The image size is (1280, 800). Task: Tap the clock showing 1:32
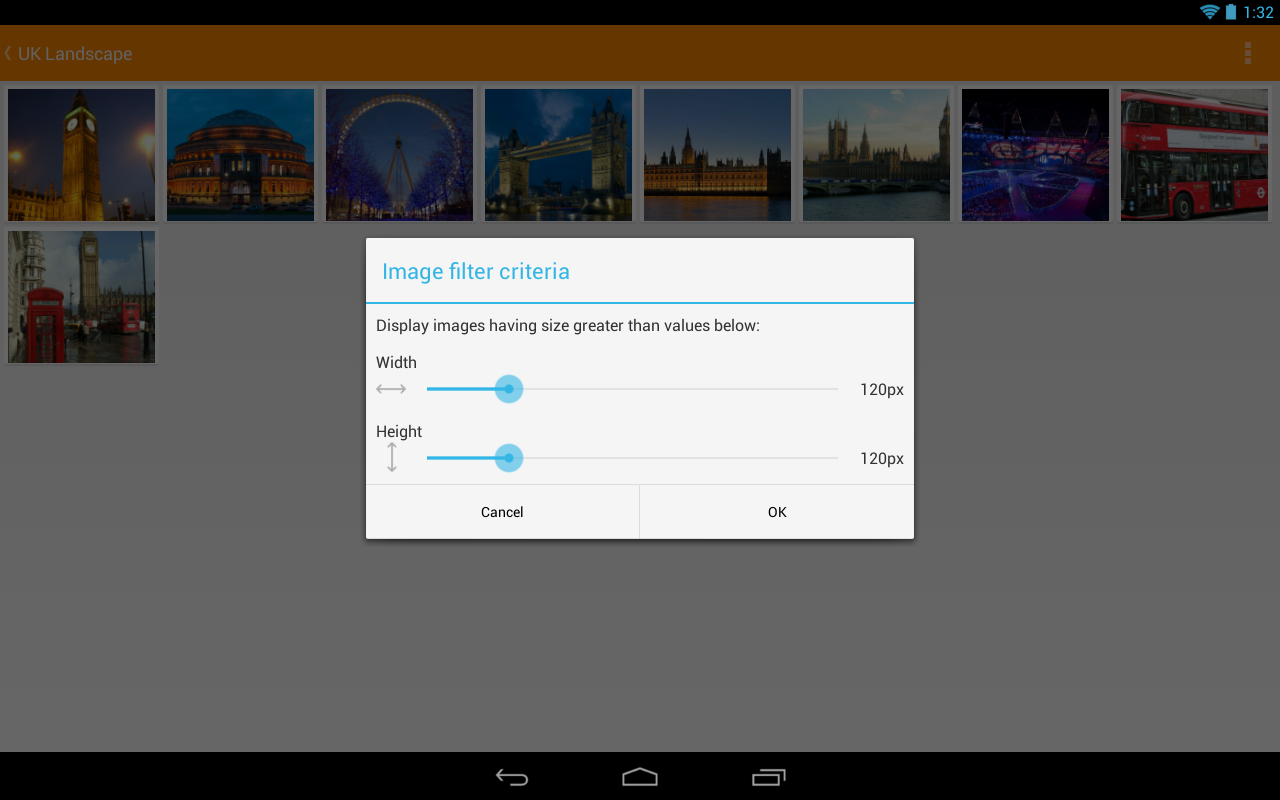coord(1258,13)
